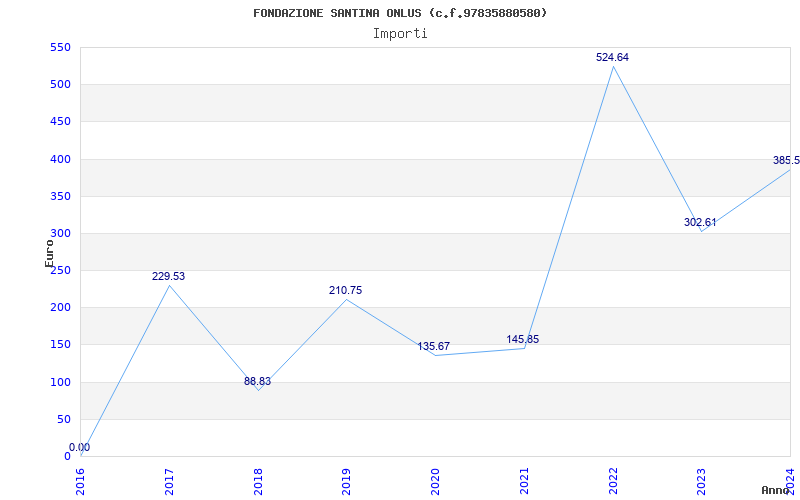
Task: Select the 2021 x-axis label
Action: [x=524, y=481]
